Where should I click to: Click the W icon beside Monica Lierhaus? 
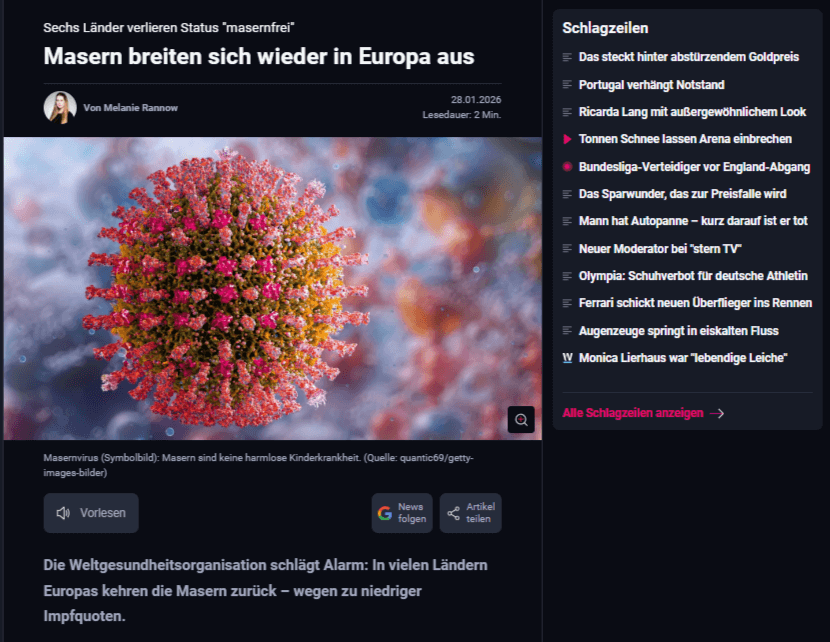tap(567, 358)
